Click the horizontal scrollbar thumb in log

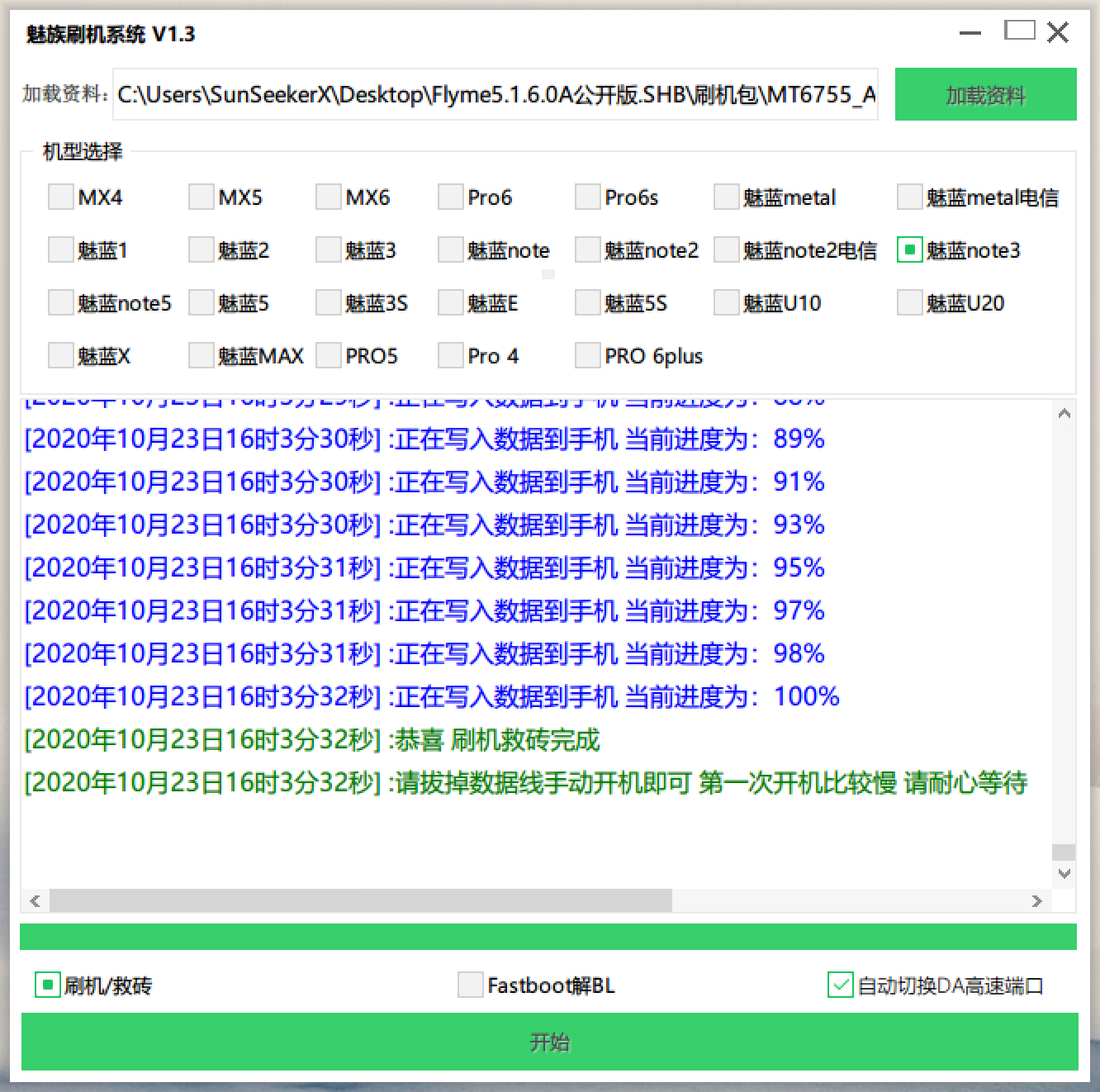point(360,901)
